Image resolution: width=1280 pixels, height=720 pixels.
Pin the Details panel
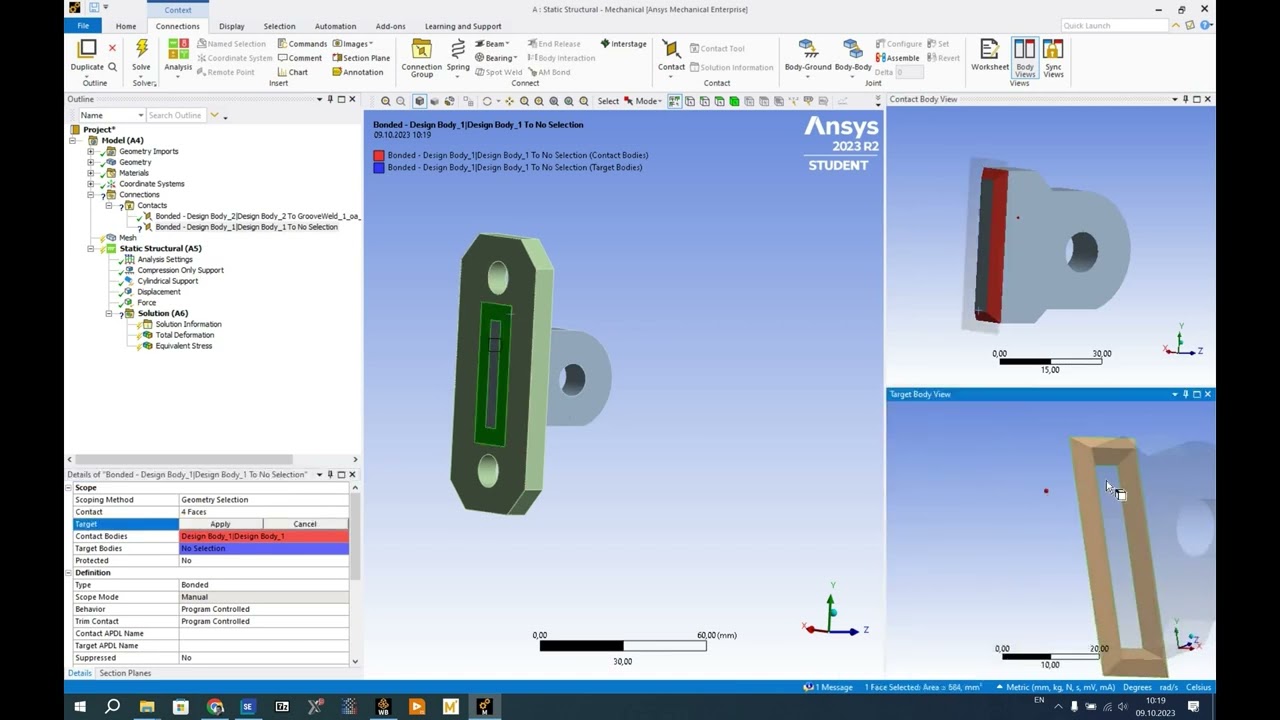point(330,474)
